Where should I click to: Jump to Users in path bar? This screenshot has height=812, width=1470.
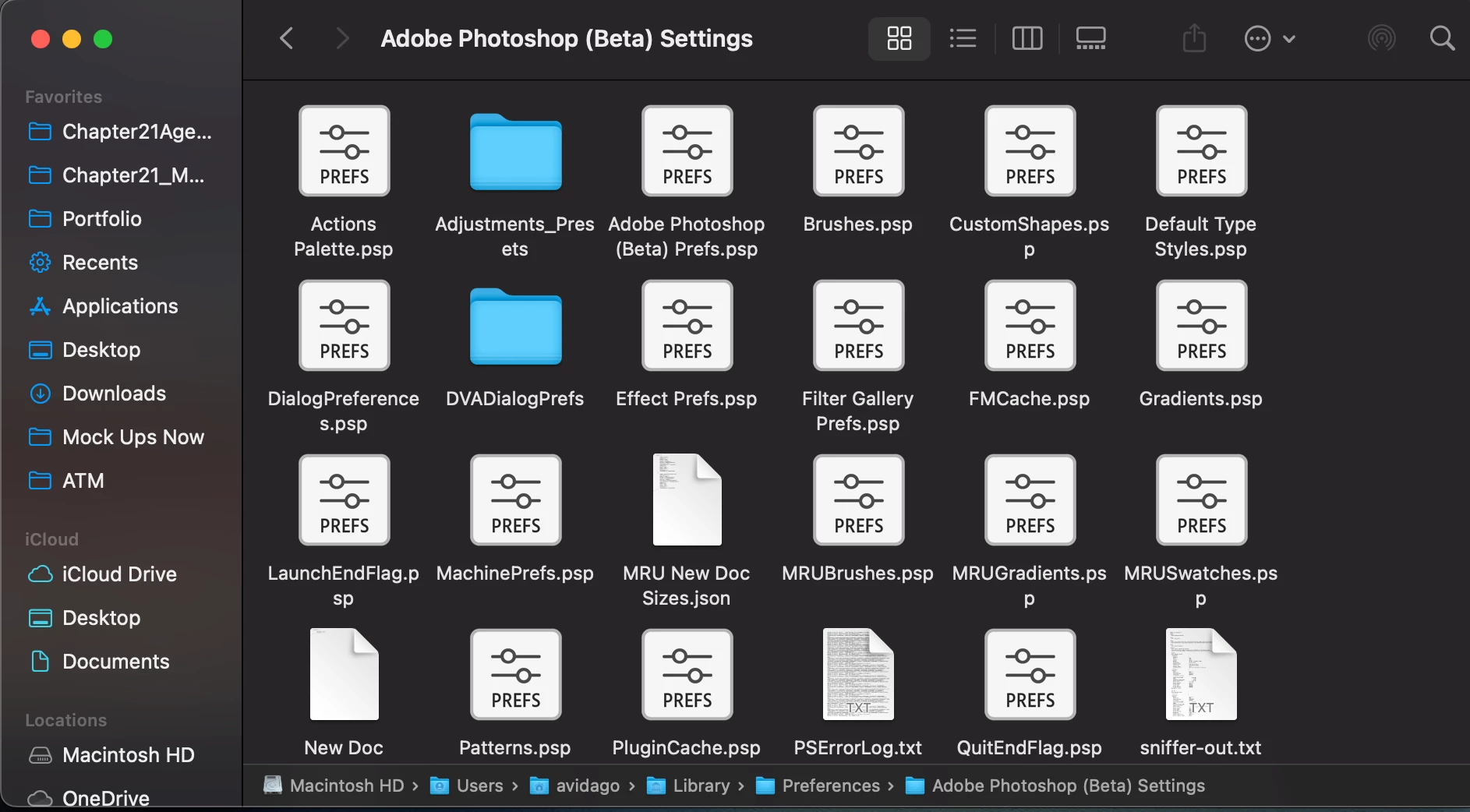tap(467, 786)
